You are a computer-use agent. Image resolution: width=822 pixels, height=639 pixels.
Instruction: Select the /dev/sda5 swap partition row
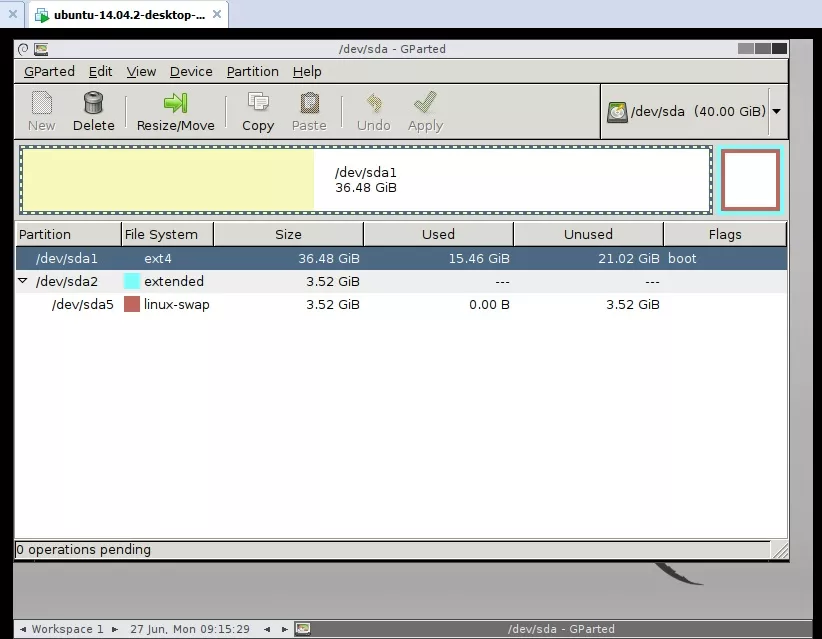coord(401,305)
